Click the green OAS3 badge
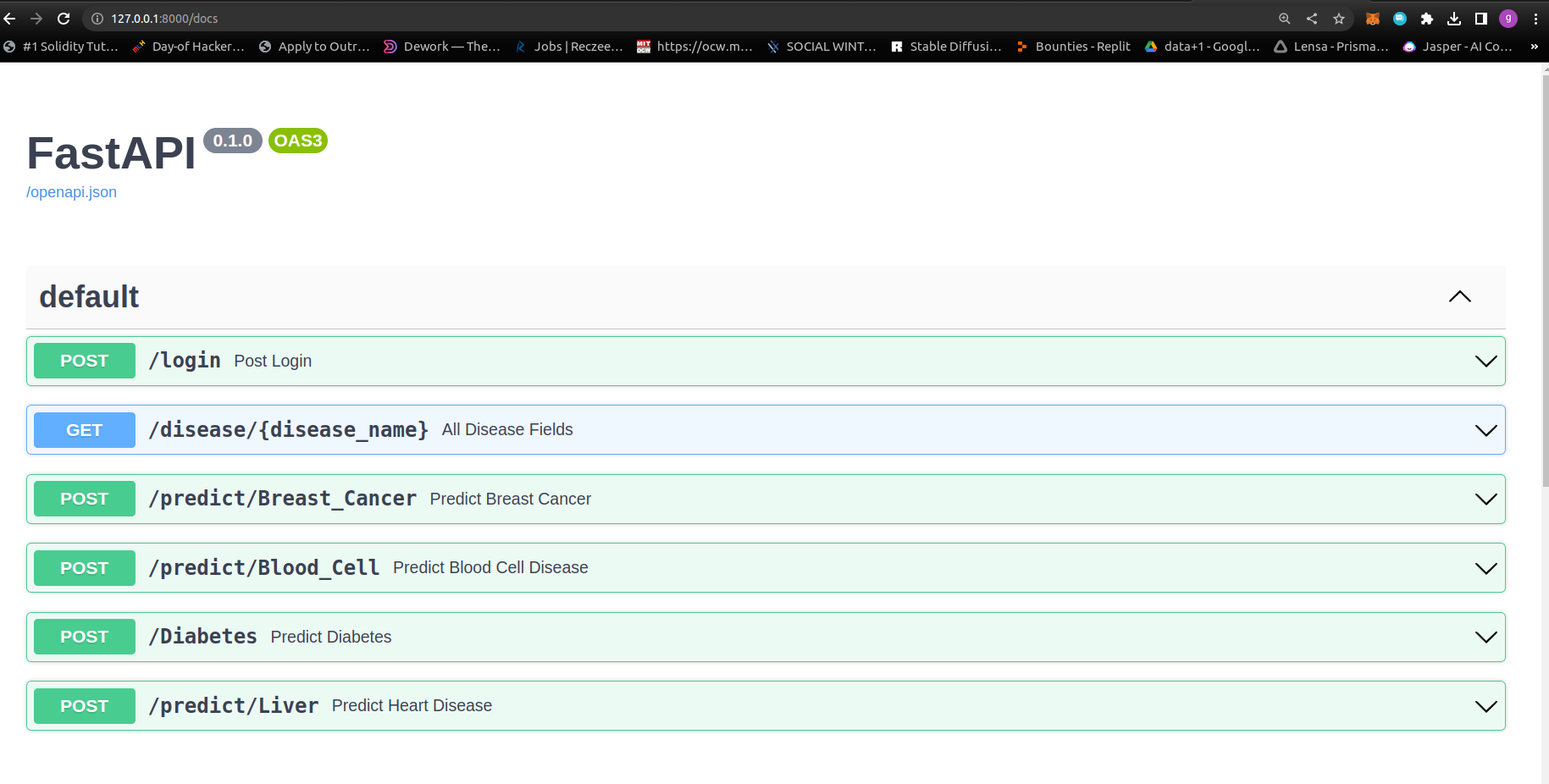Screen dimensions: 1549x784 point(298,141)
